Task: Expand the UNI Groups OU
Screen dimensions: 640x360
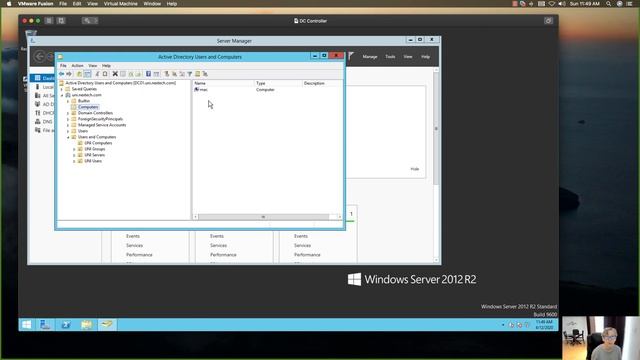Action: pyautogui.click(x=74, y=149)
